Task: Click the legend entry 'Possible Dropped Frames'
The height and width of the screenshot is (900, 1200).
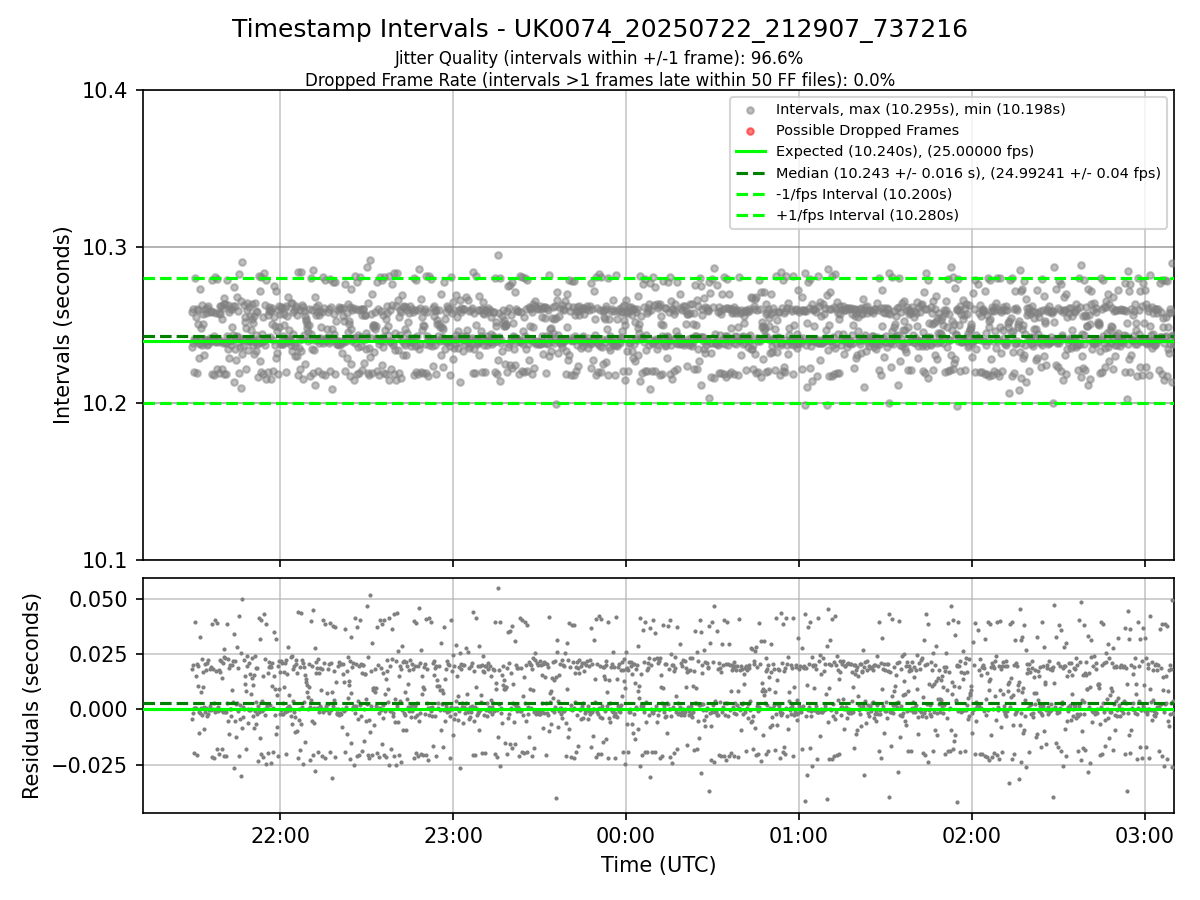Action: pos(867,130)
